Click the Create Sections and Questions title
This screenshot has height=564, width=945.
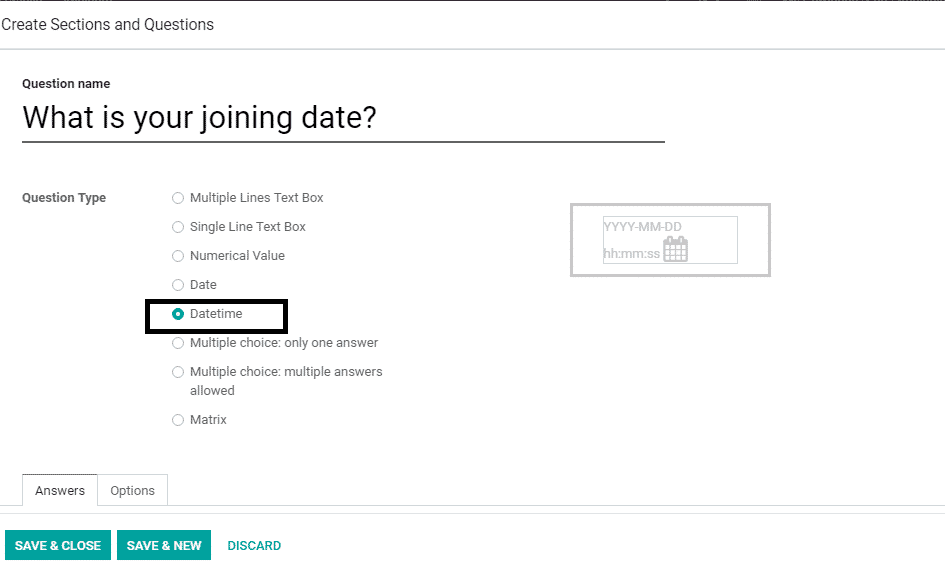(108, 24)
